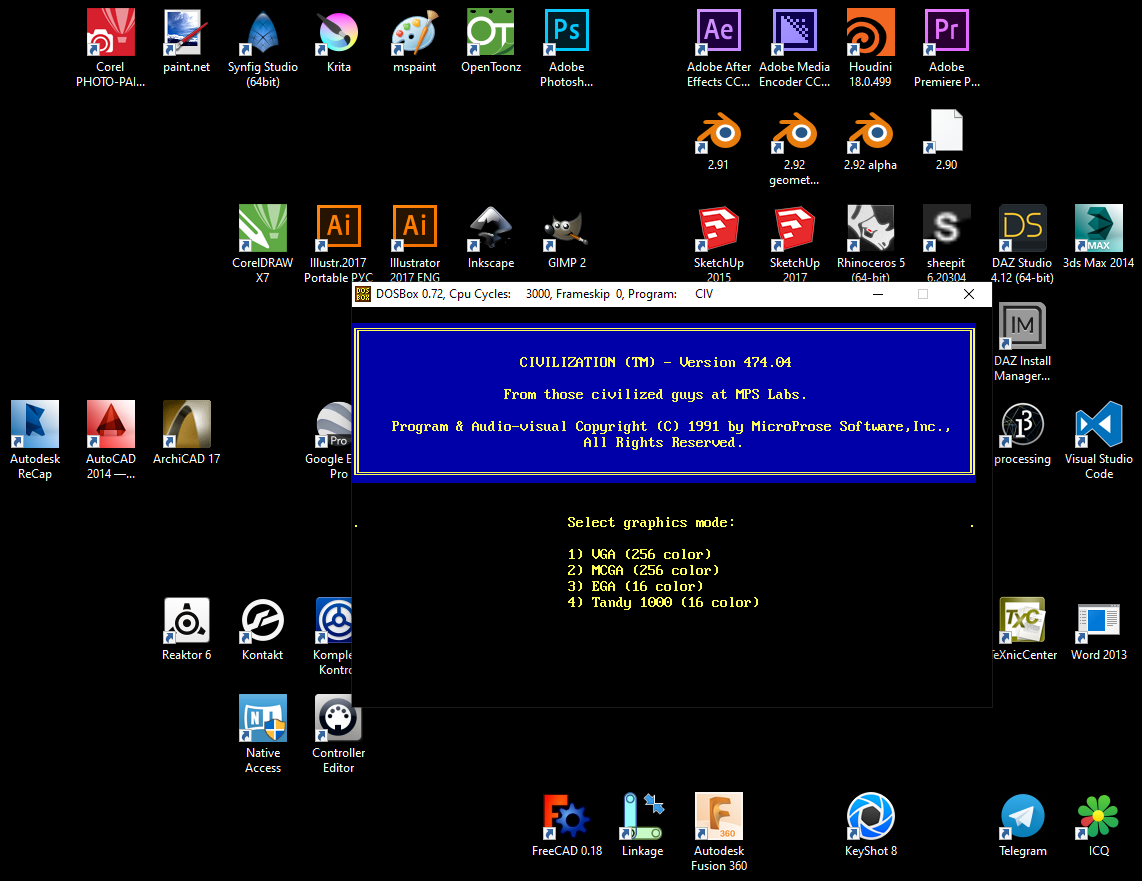Viewport: 1142px width, 881px height.
Task: Select the Inkscape desktop icon
Action: pyautogui.click(x=491, y=229)
